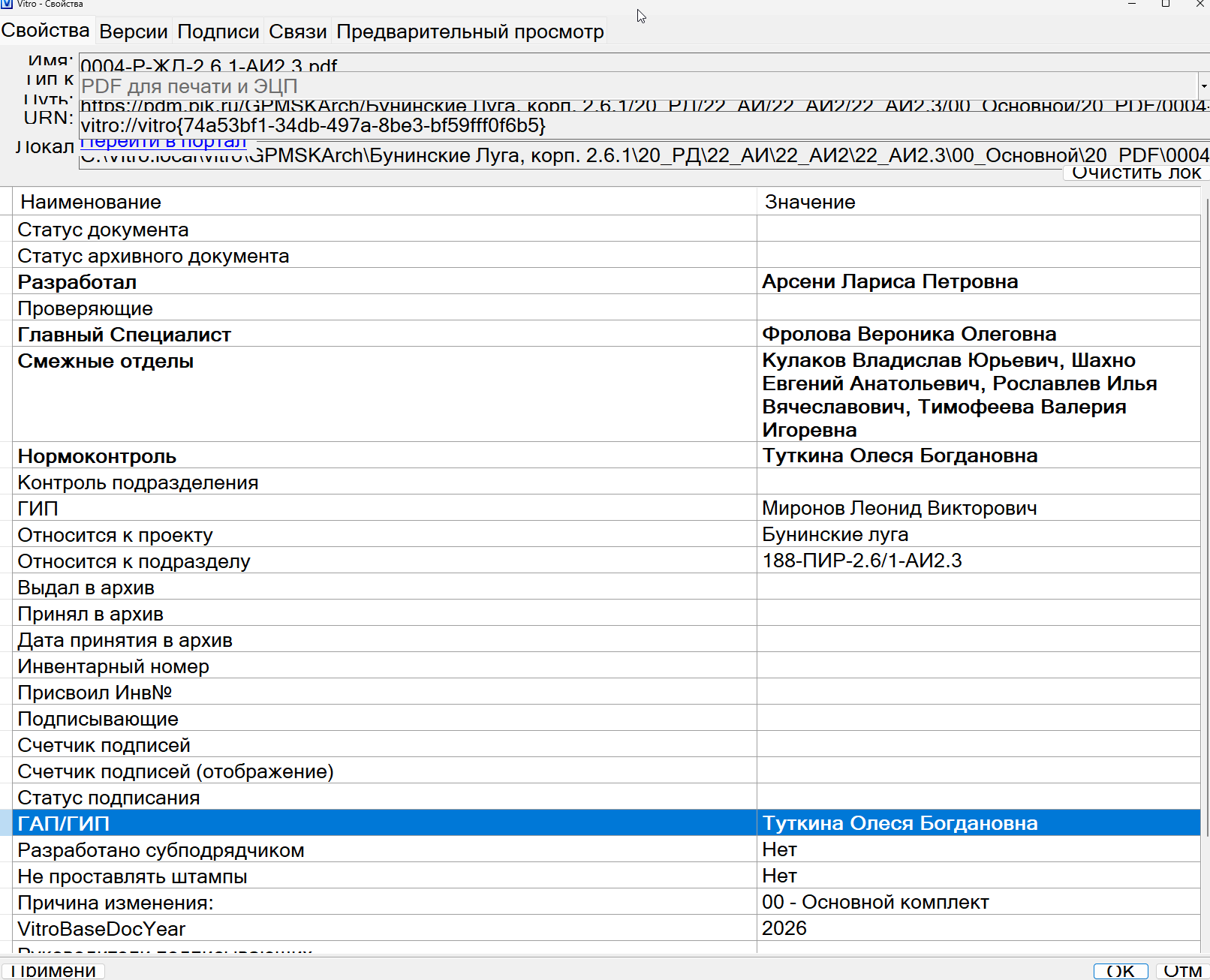The image size is (1210, 980).
Task: Click Нет value for Не проставлять штампы
Action: point(779,876)
